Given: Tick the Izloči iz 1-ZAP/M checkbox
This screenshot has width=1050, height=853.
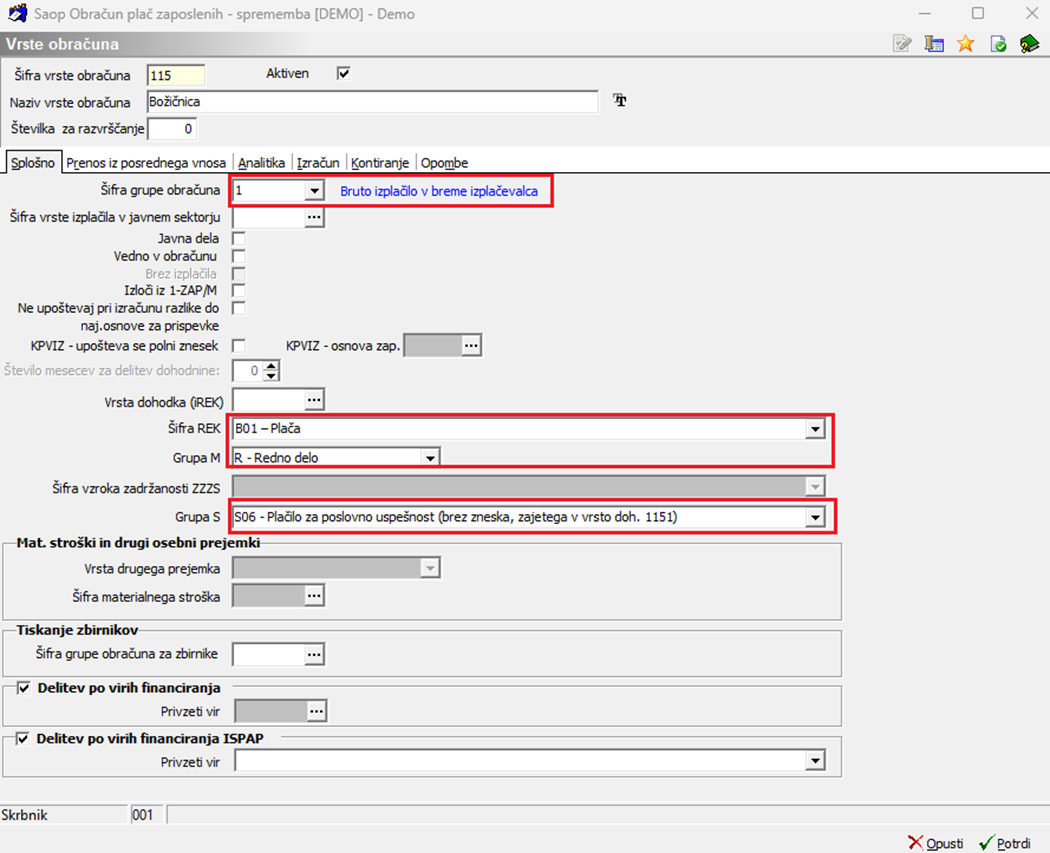Looking at the screenshot, I should (238, 291).
